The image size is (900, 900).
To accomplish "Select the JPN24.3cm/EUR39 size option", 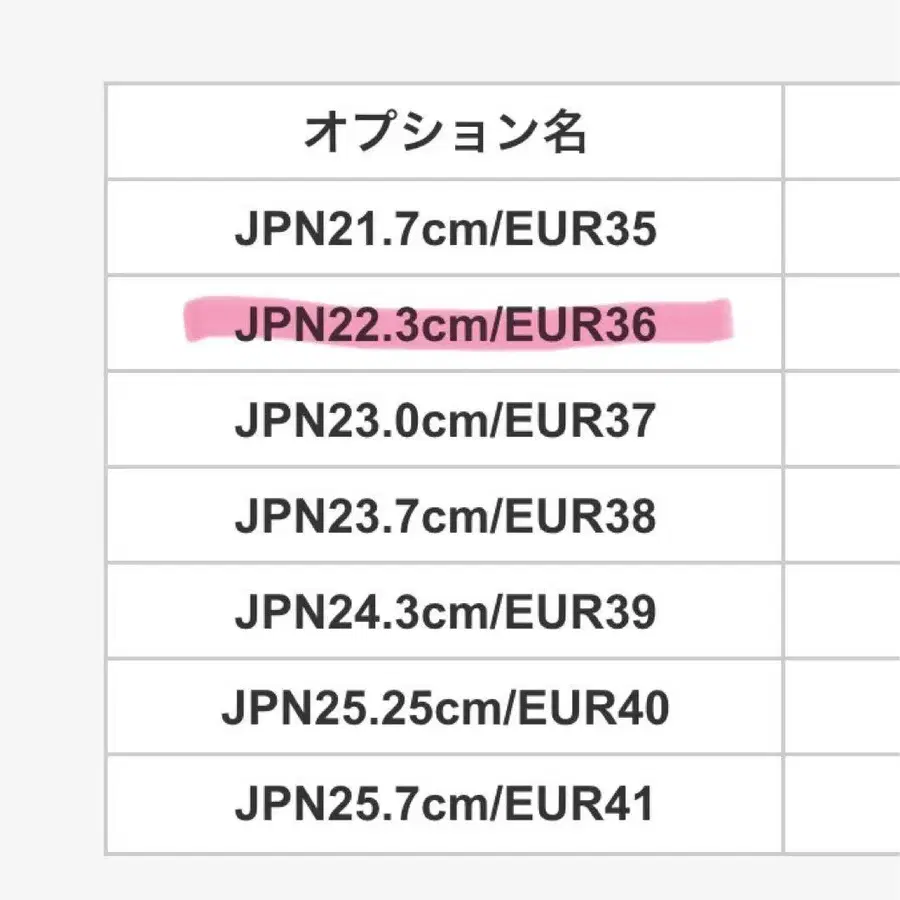I will tap(445, 612).
